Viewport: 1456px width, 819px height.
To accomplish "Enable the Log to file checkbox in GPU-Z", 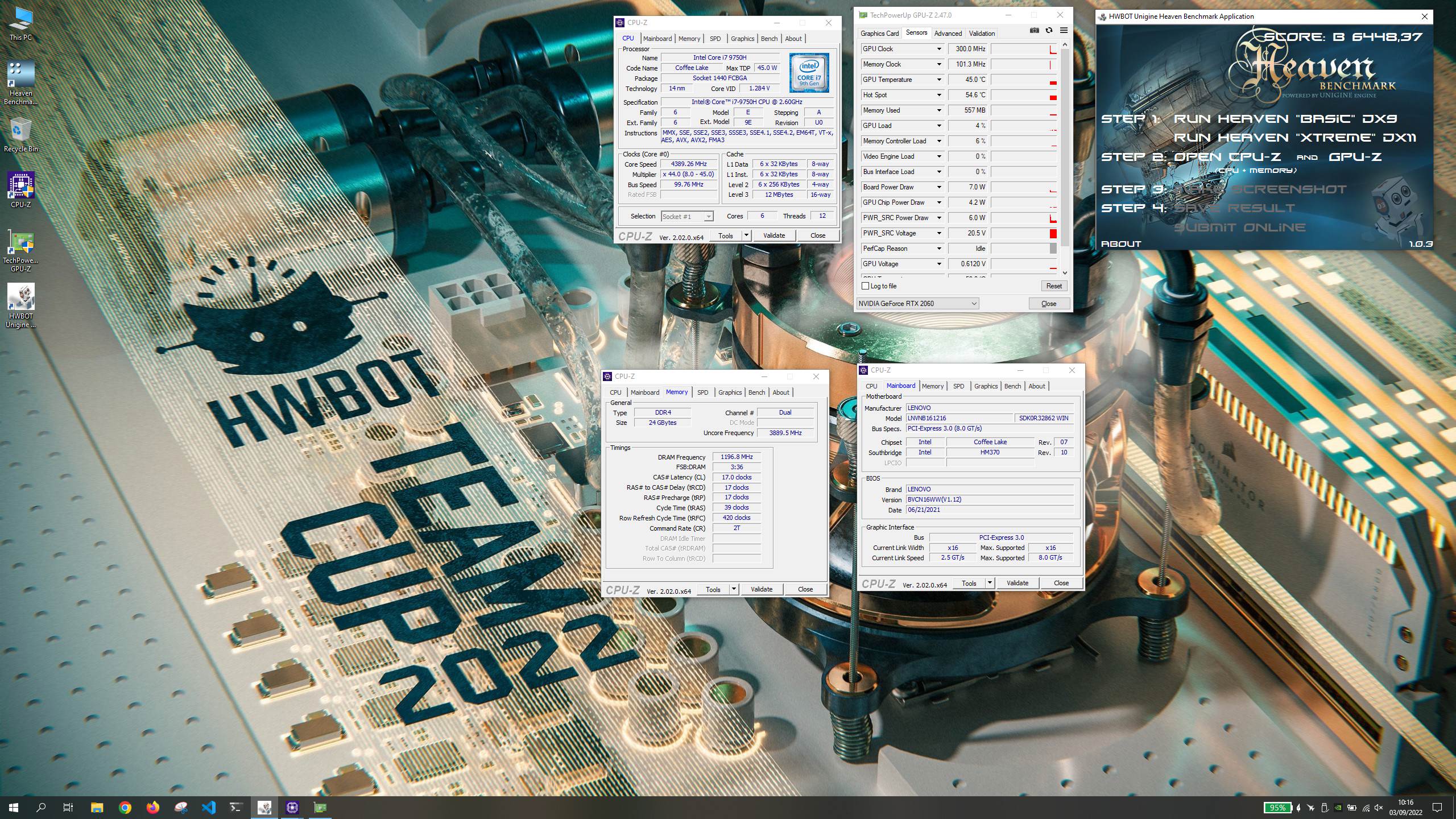I will pos(866,286).
